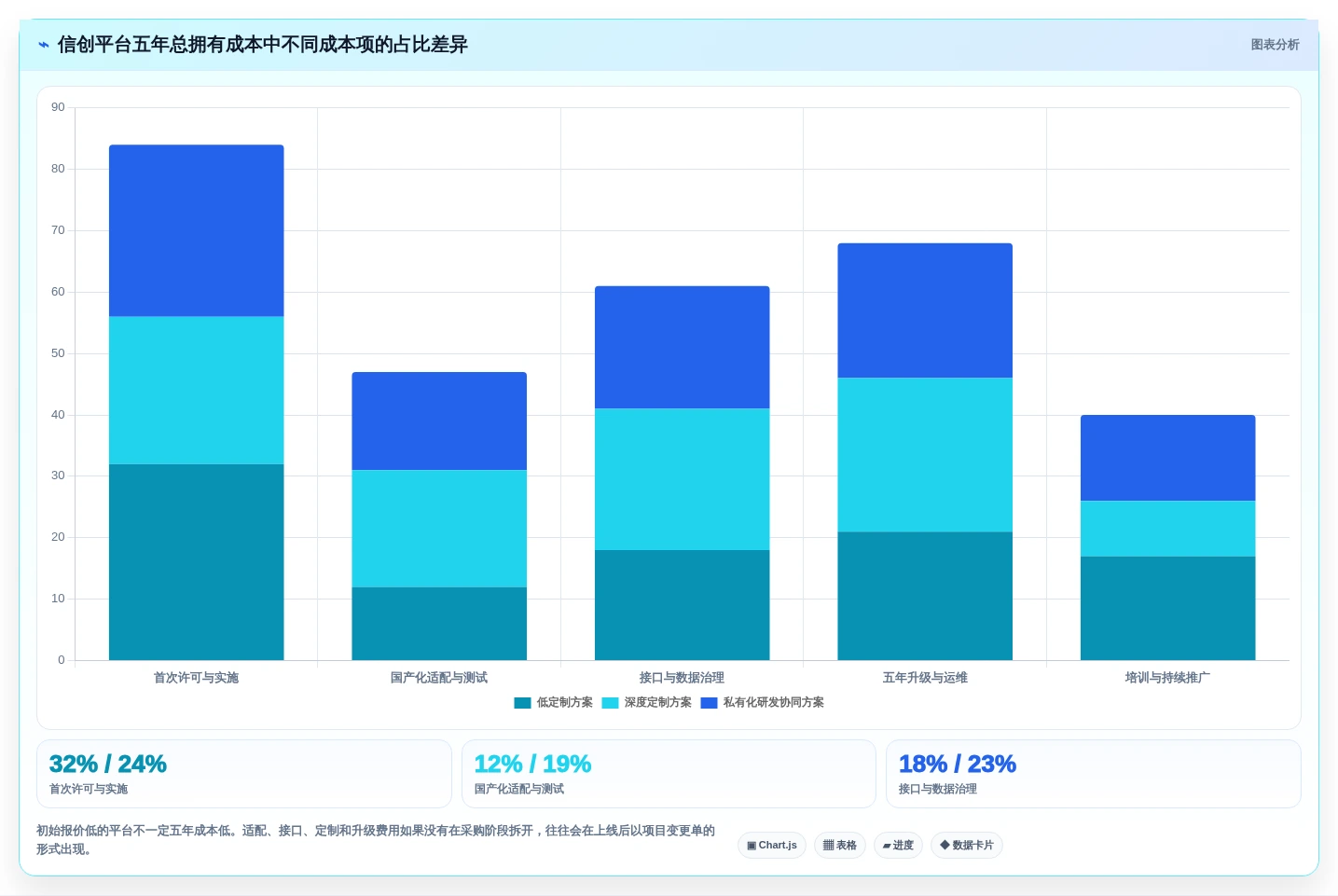
Task: Click the blue segment of 五年升级与运维 bar
Action: coord(925,310)
